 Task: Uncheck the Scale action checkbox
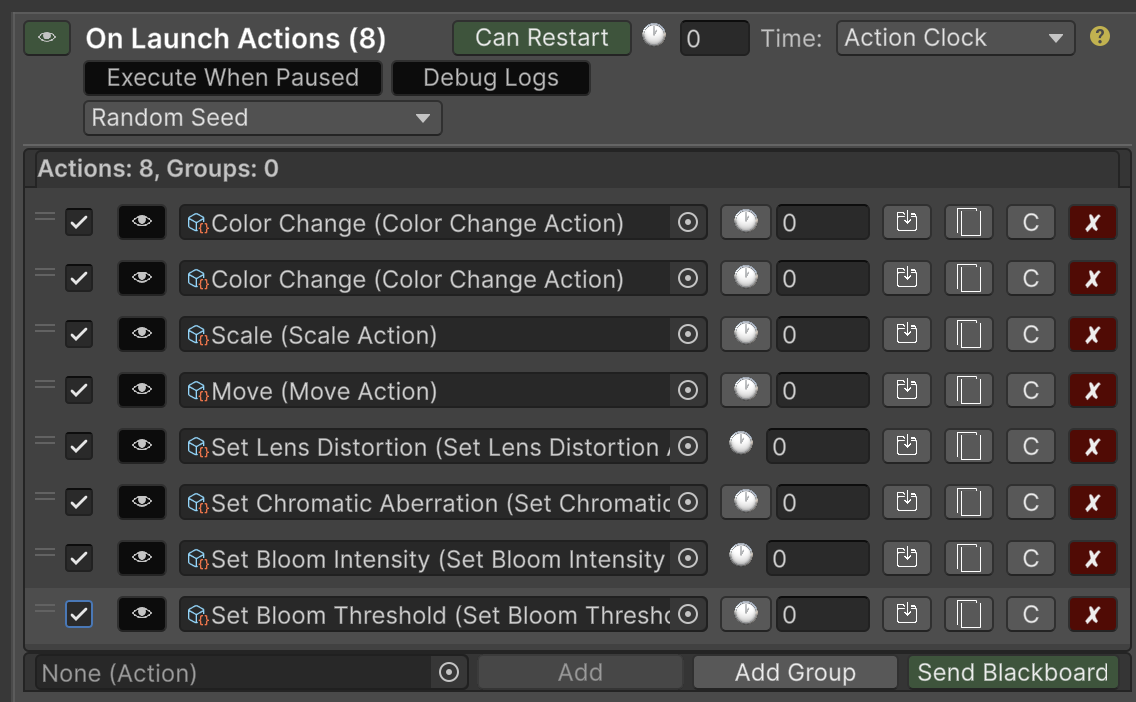[79, 335]
